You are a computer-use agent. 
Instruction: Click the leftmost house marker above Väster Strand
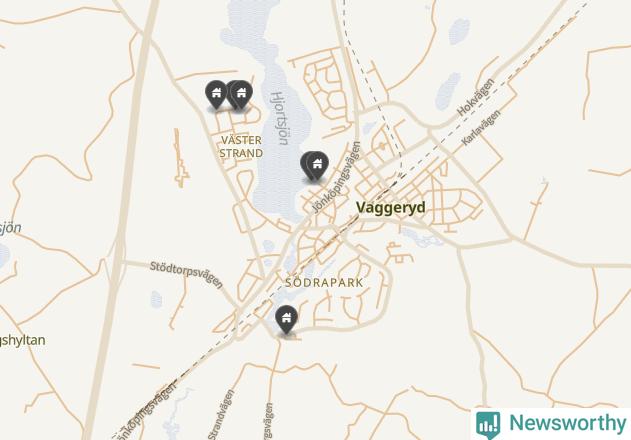tap(216, 94)
